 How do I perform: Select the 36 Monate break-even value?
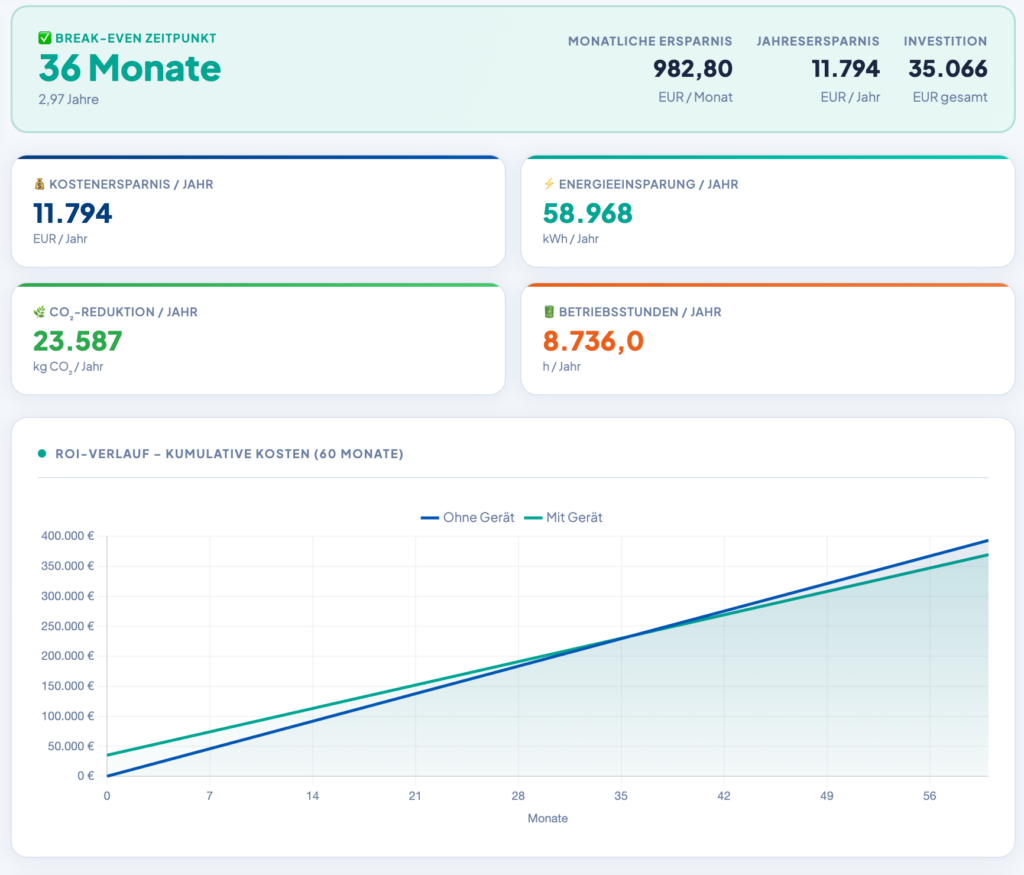(x=130, y=68)
